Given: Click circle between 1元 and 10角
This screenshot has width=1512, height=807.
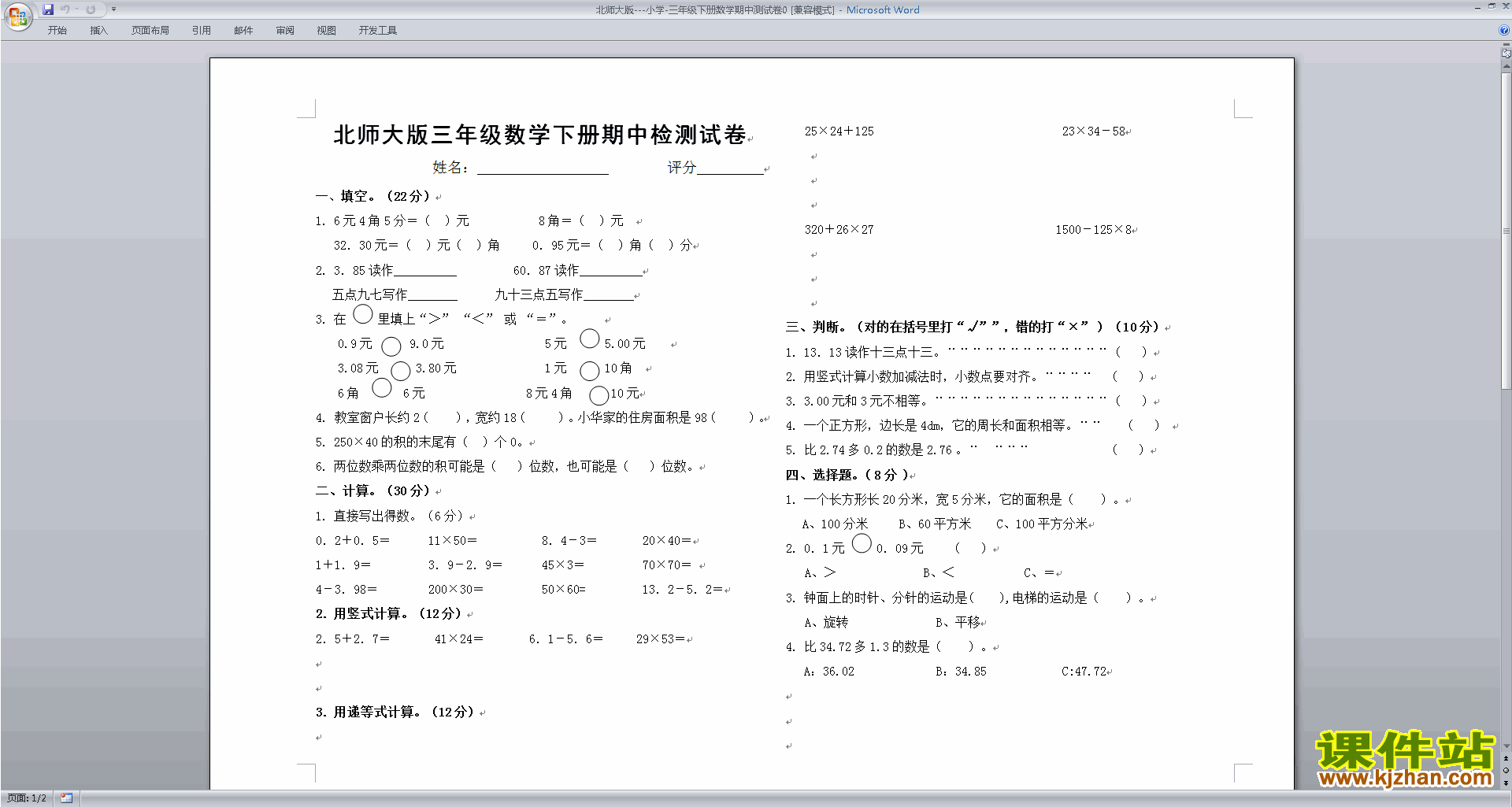Looking at the screenshot, I should [x=590, y=371].
